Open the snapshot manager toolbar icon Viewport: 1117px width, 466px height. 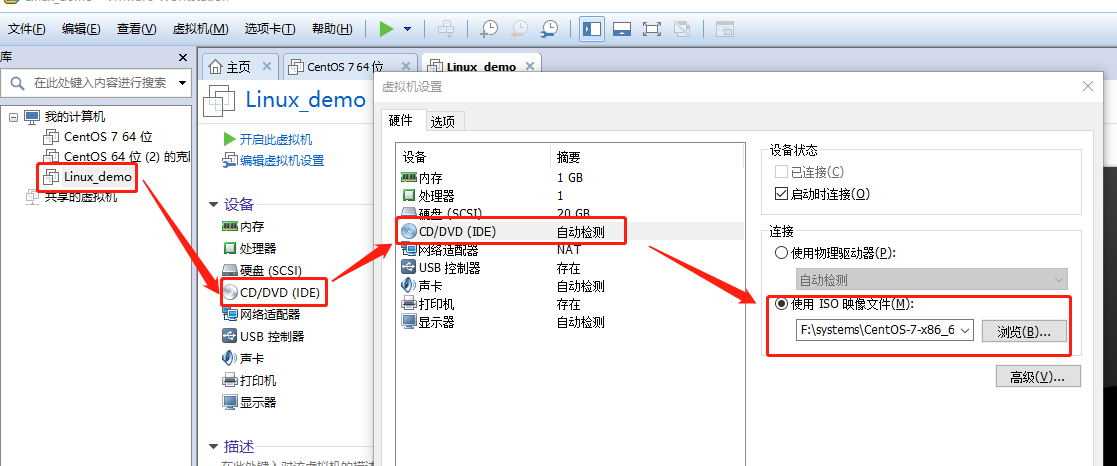point(549,29)
